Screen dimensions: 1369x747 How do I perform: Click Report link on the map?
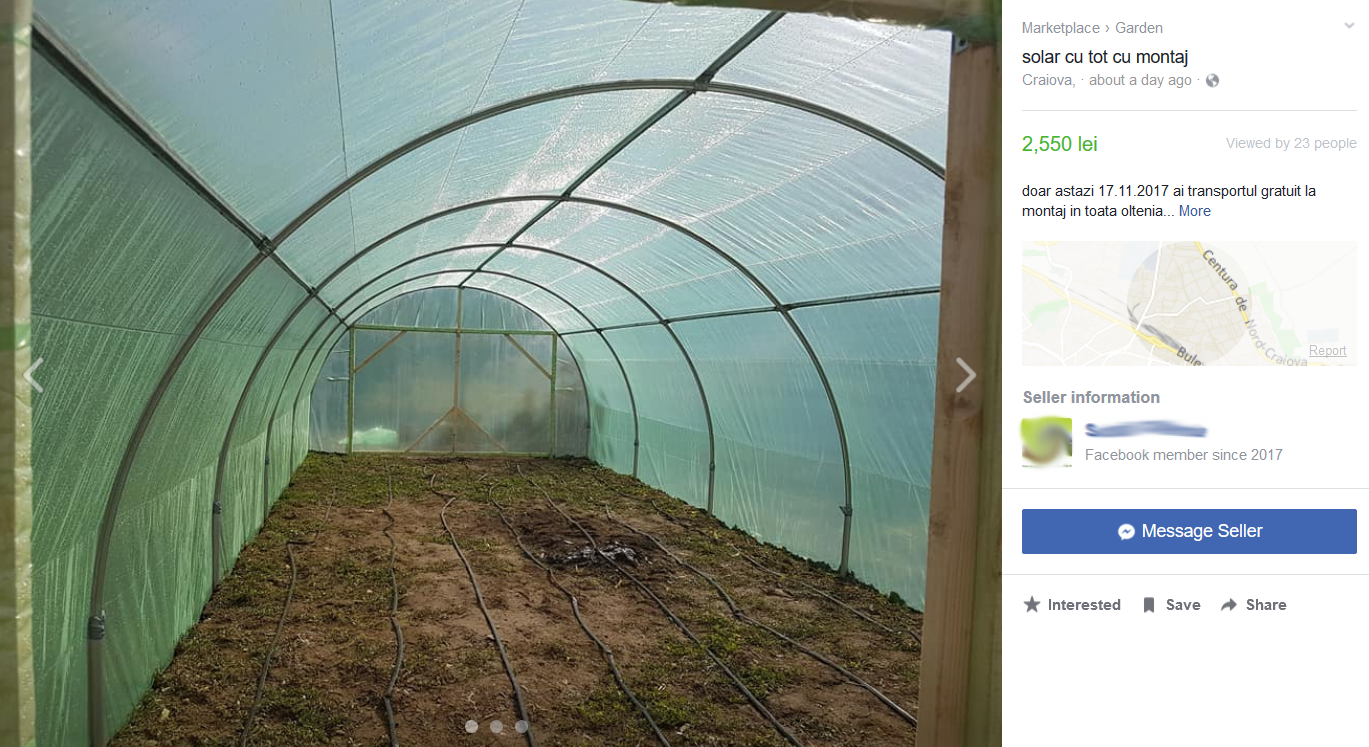pyautogui.click(x=1327, y=351)
